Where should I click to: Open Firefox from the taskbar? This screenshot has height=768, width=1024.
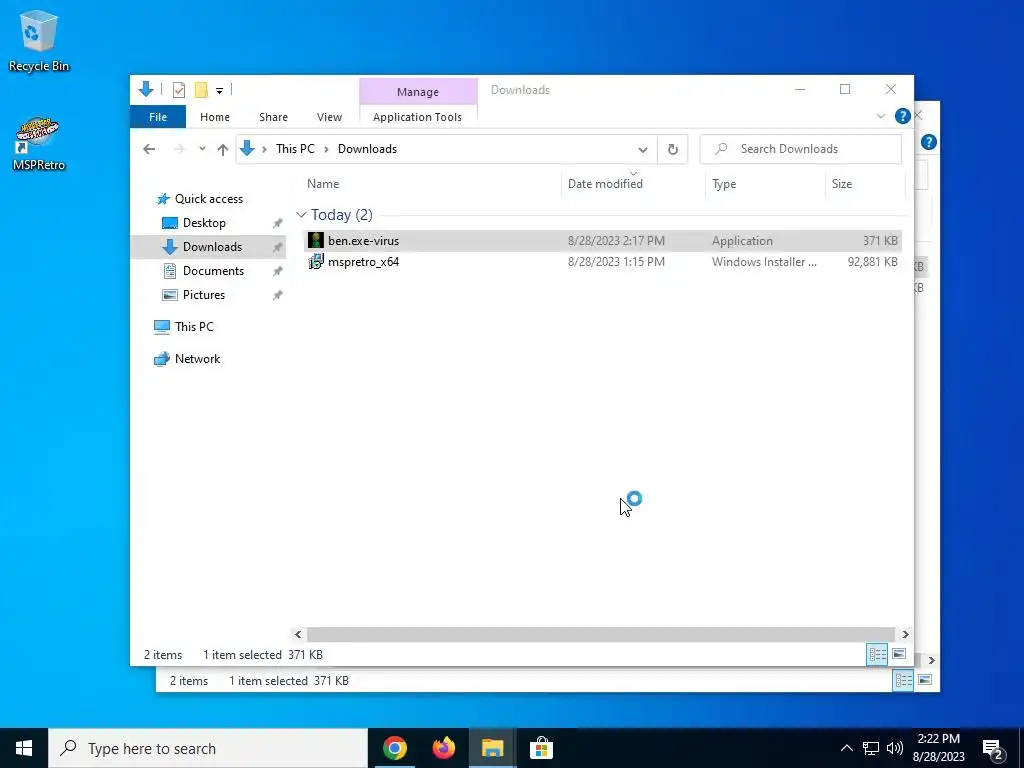443,748
